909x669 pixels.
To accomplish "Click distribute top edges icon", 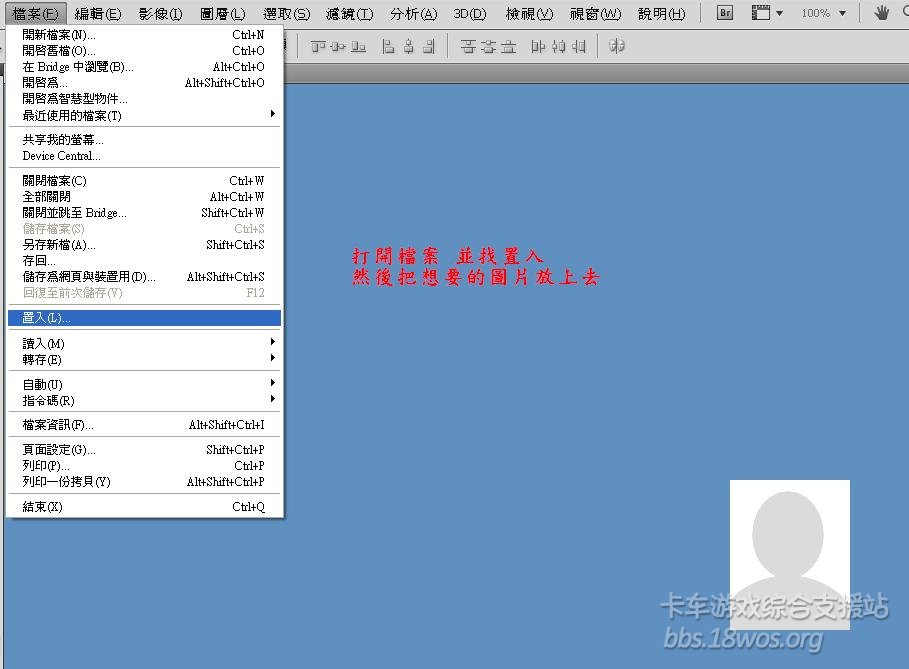I will pos(468,46).
